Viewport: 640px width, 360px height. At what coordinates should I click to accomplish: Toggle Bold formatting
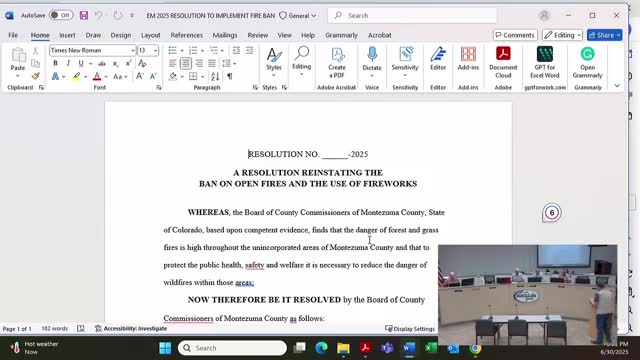(55, 63)
